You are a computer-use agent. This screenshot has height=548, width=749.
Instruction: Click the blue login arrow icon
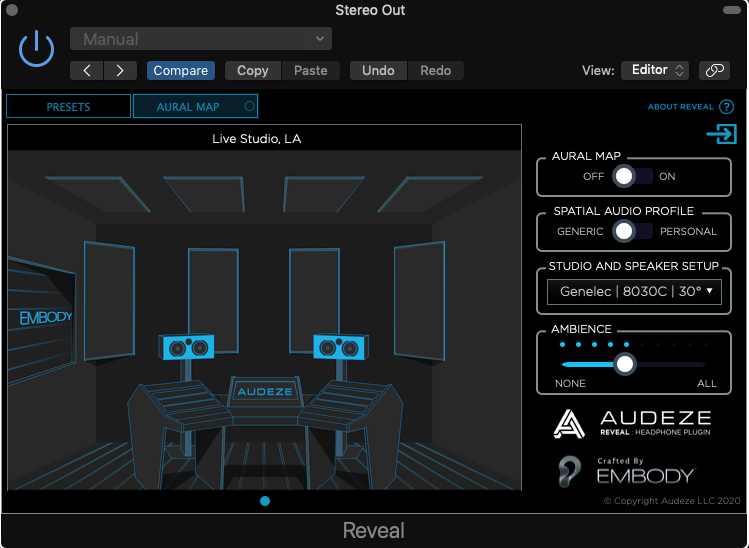tap(721, 133)
